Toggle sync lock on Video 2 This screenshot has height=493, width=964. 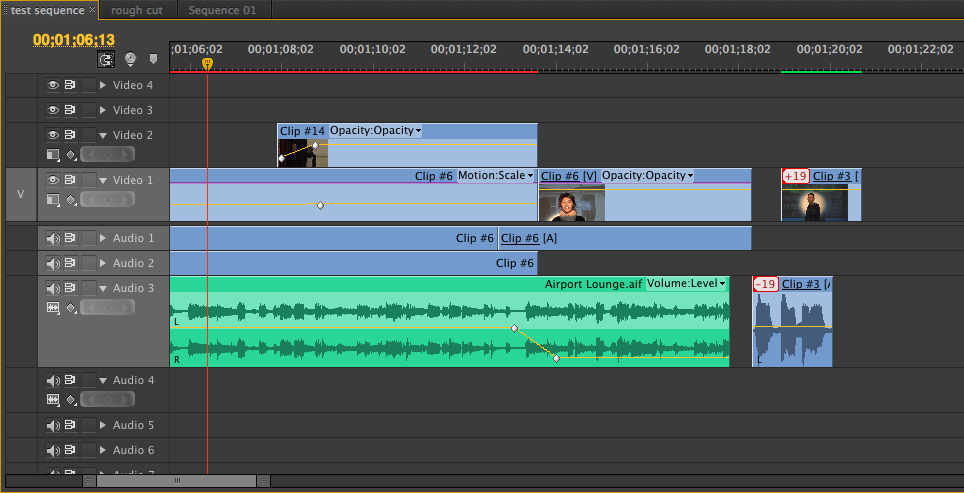(x=69, y=135)
